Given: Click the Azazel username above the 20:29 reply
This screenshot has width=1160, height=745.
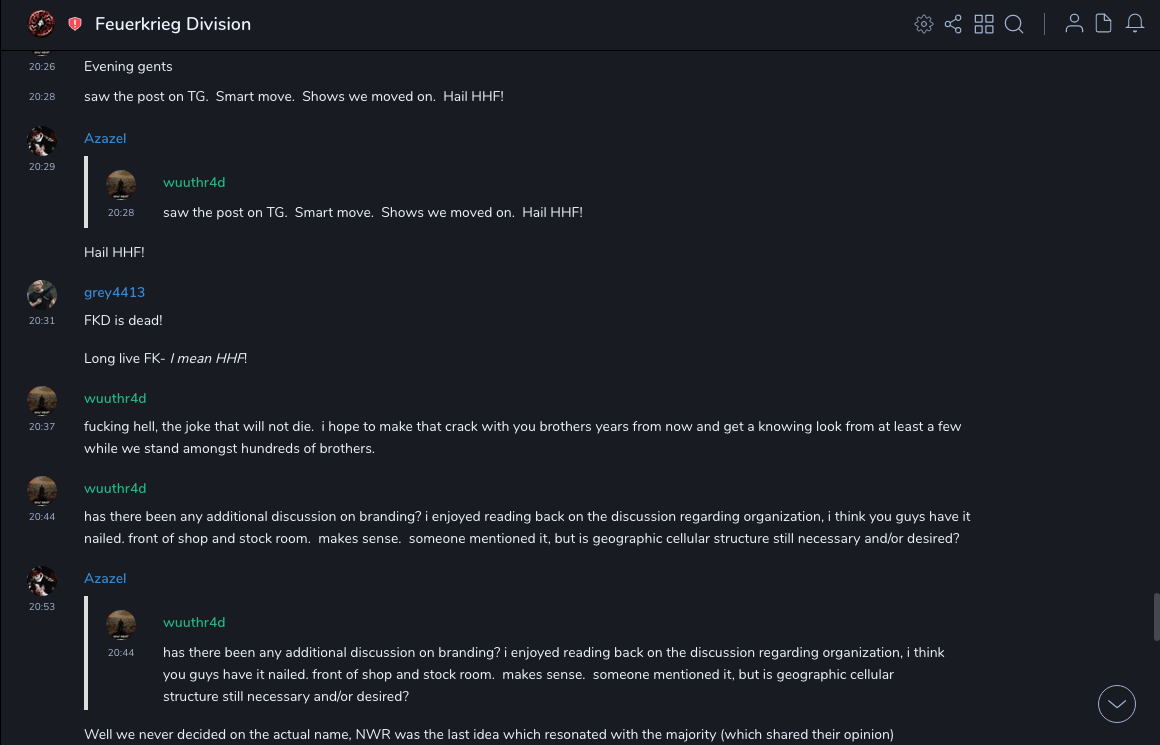Looking at the screenshot, I should point(105,138).
